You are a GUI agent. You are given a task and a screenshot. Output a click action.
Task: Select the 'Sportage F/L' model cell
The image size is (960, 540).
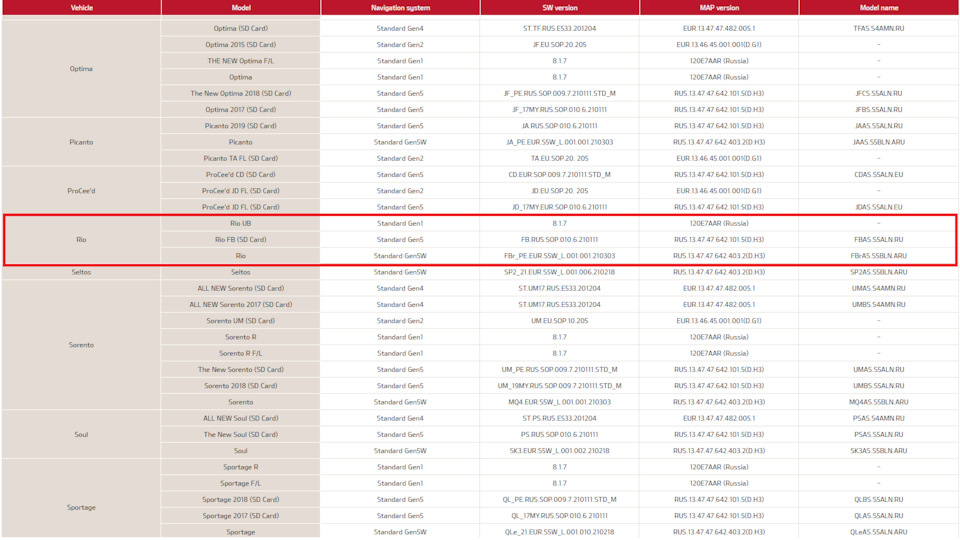point(241,483)
